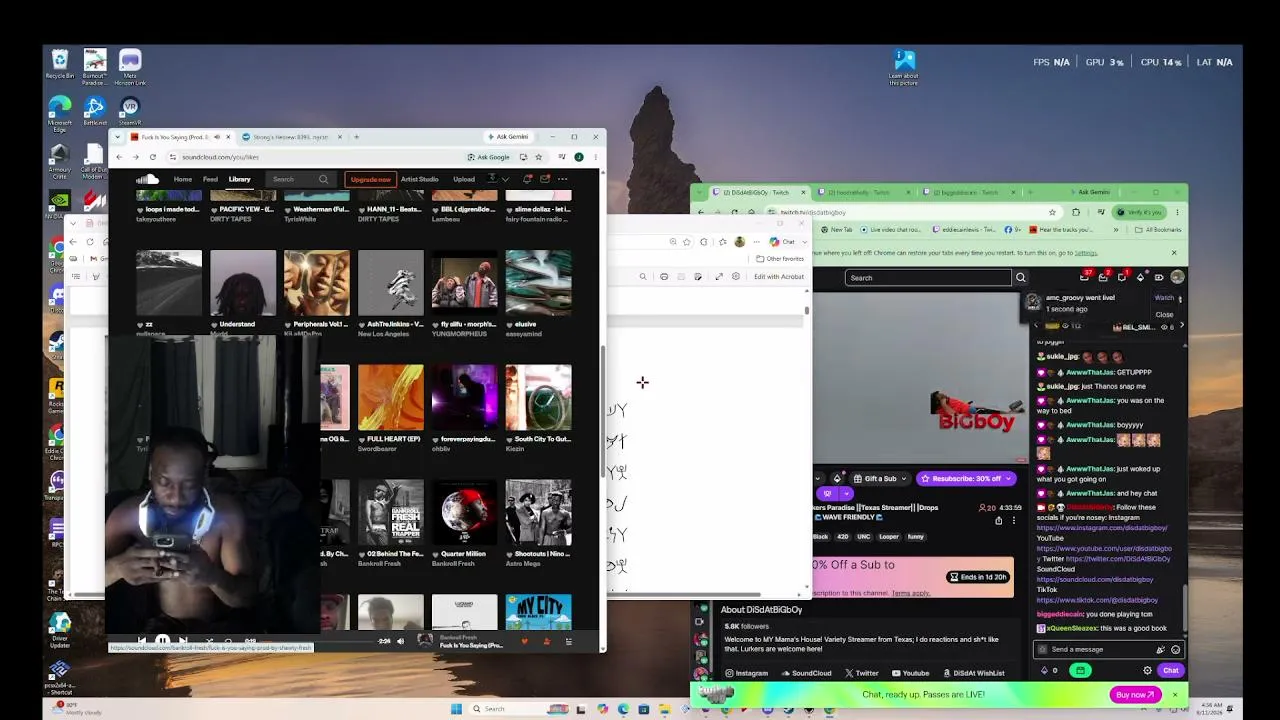Open the FULL HEART (EP) artwork
1280x720 pixels.
point(390,398)
